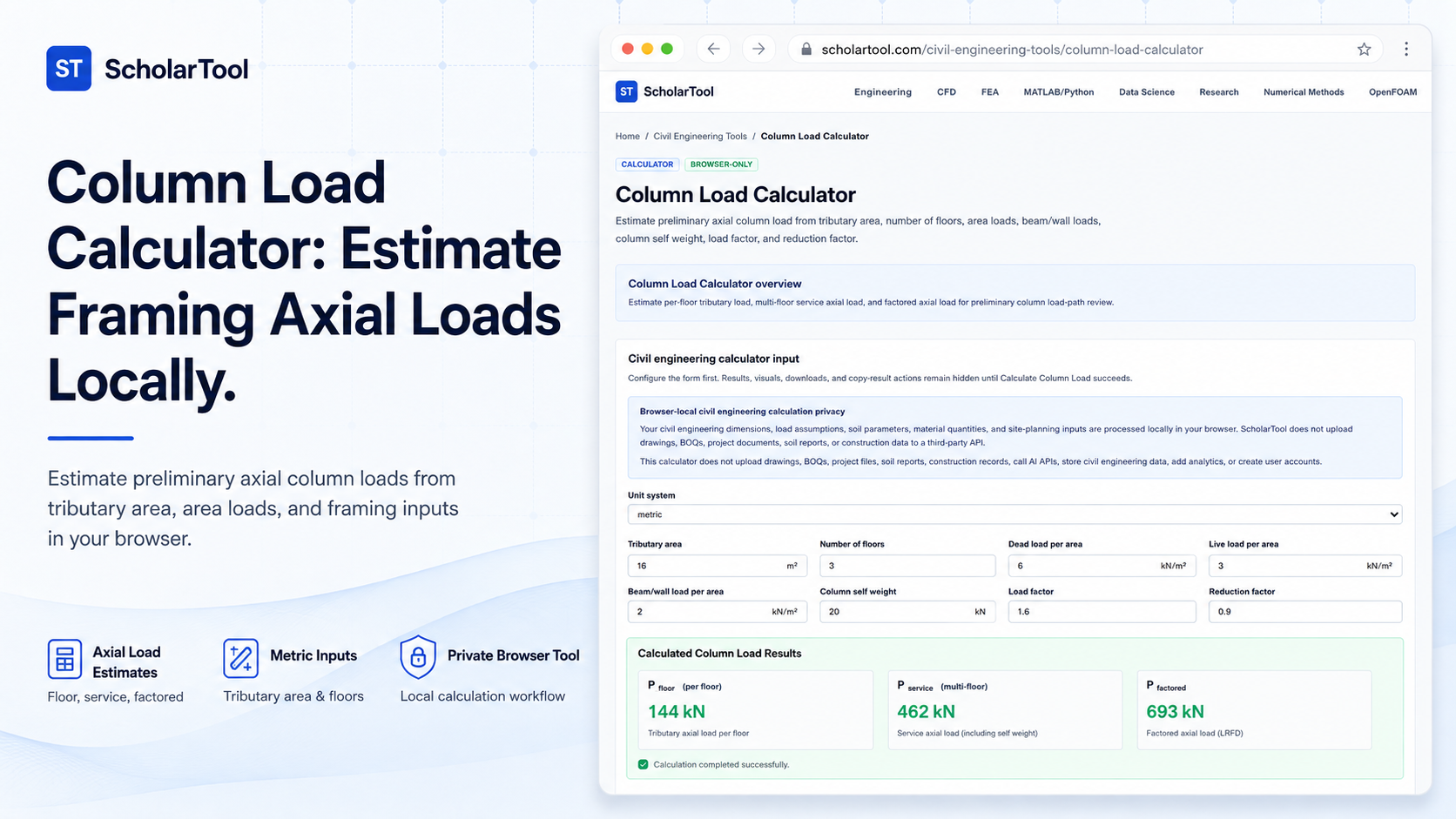1456x819 pixels.
Task: Click the green calculation completed checkmark
Action: pos(644,764)
